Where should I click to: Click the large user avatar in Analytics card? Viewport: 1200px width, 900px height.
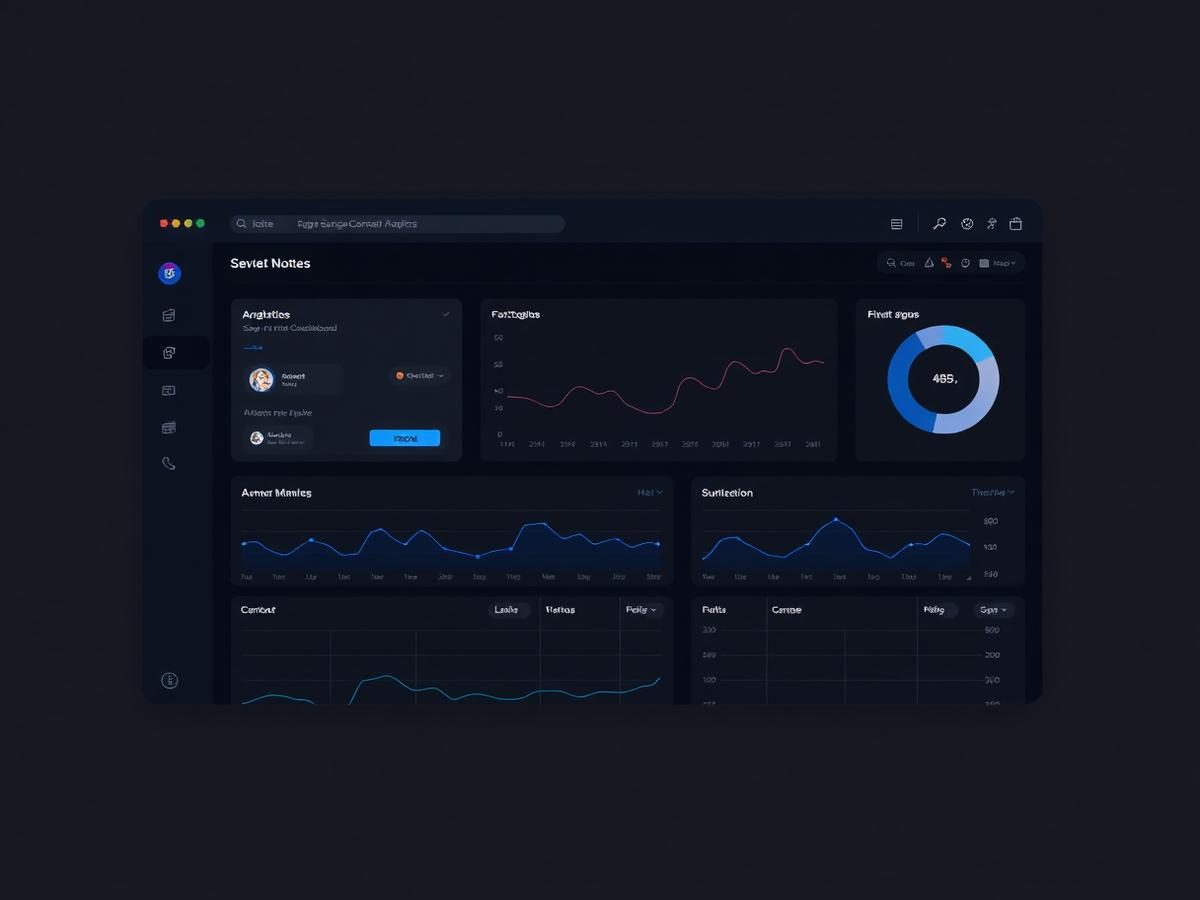(x=261, y=380)
